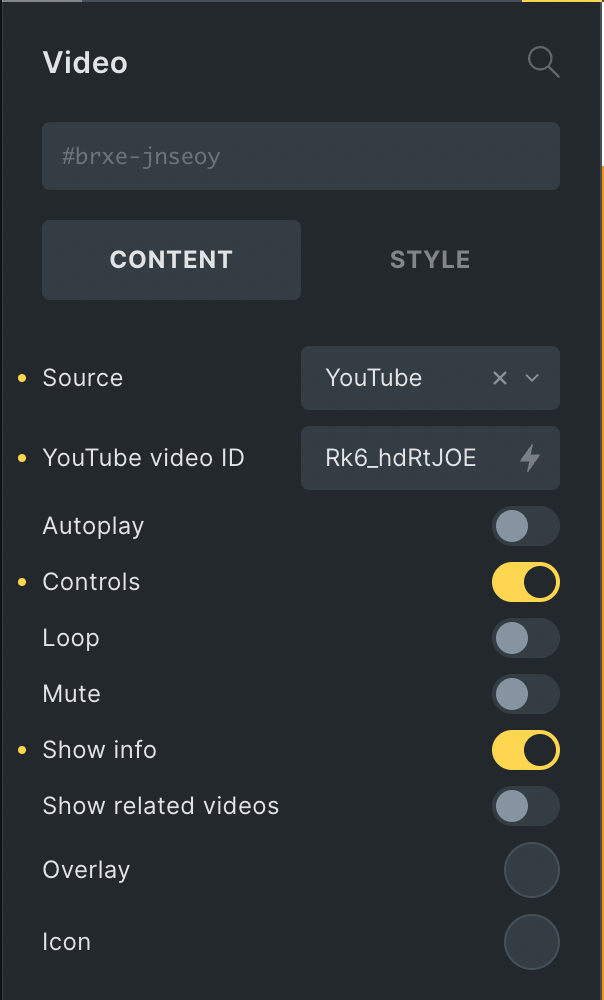Click the dynamic data lightning bolt icon

(530, 458)
